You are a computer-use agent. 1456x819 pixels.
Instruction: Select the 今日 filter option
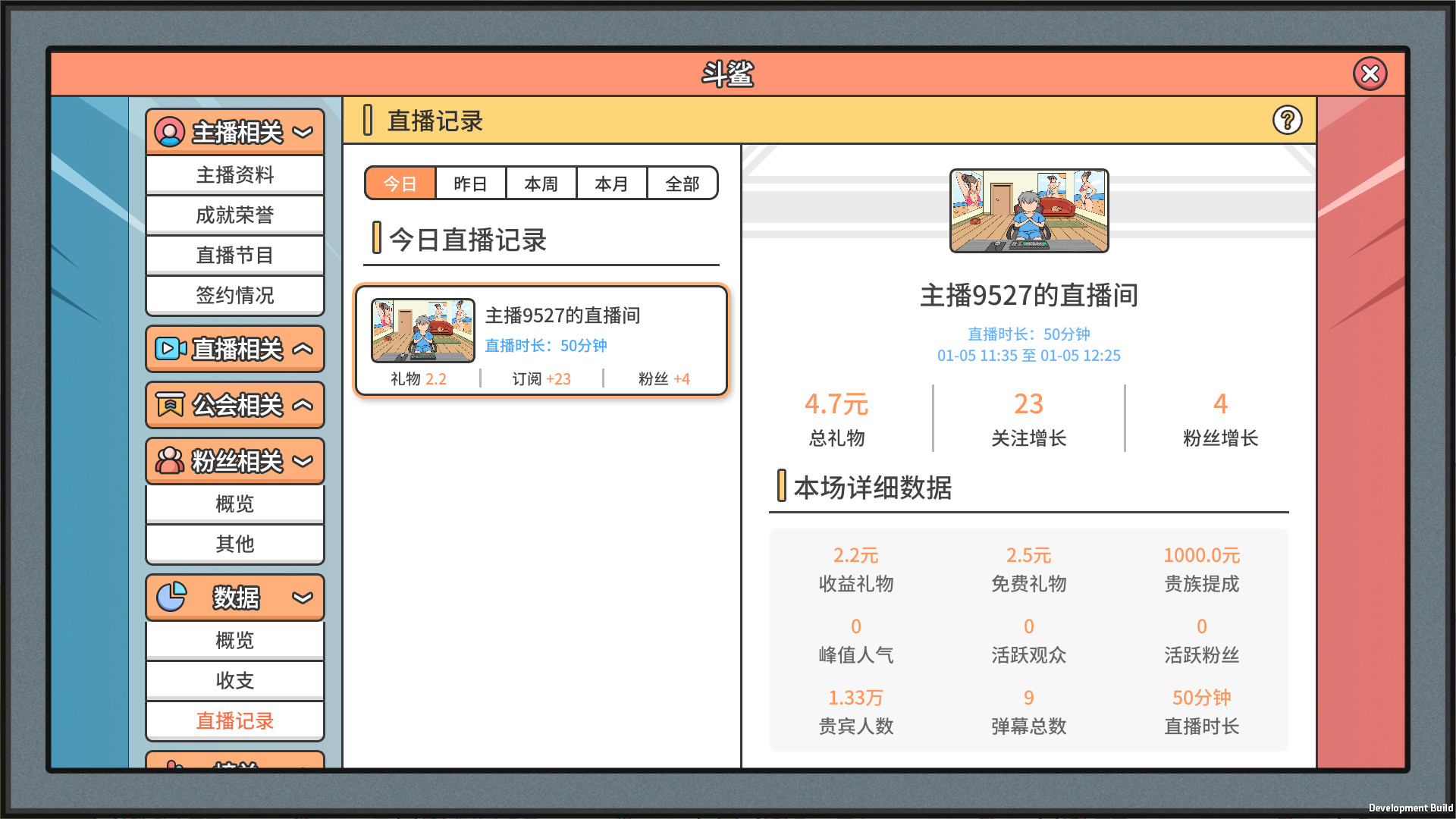[x=400, y=183]
